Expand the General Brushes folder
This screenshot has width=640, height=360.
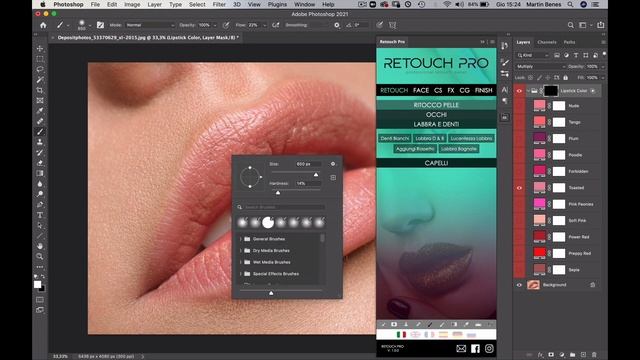click(241, 239)
